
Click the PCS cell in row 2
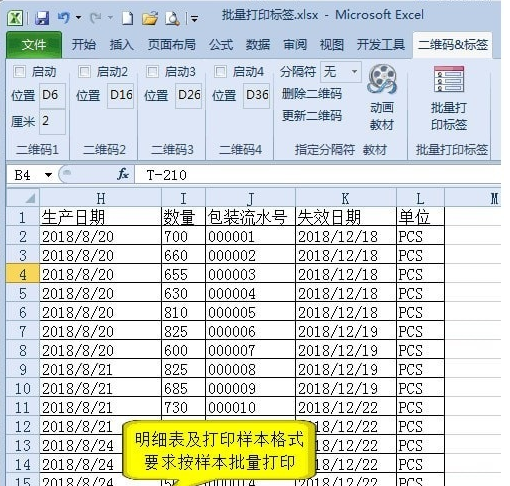pos(420,236)
